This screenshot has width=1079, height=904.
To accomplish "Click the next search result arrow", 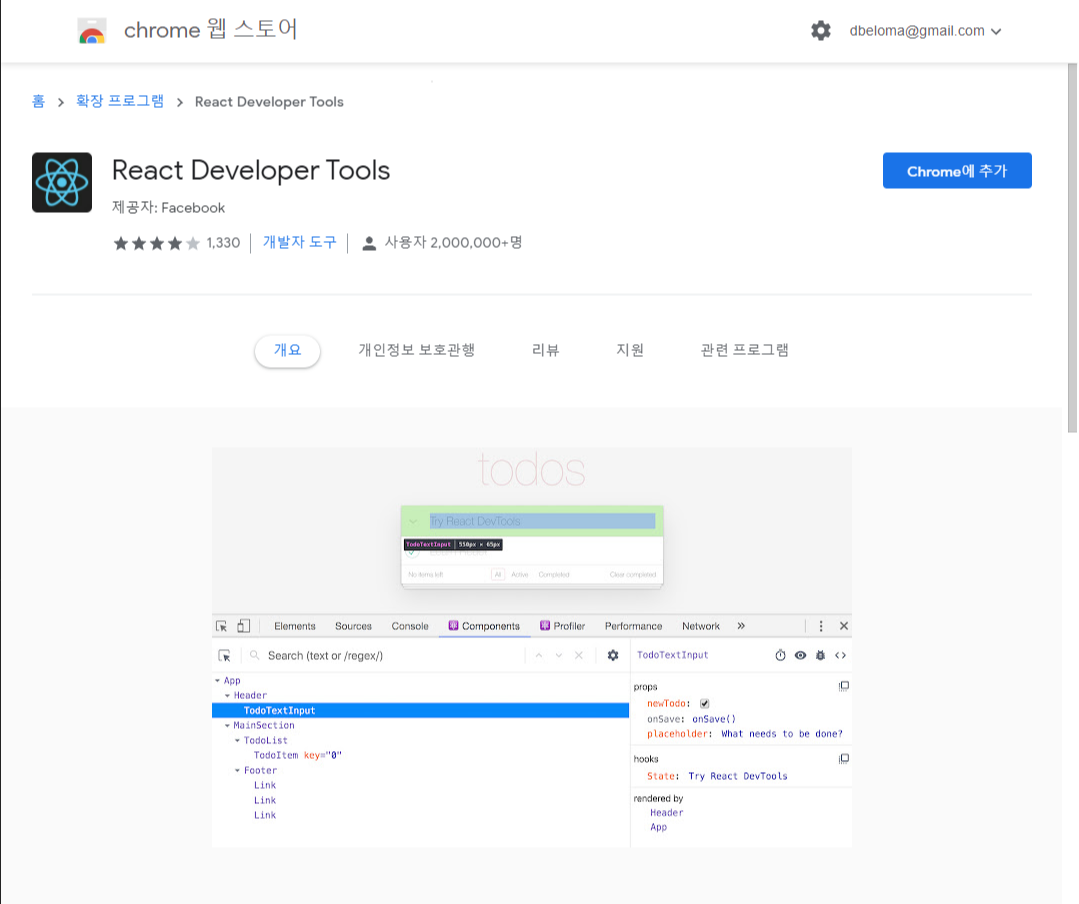I will point(559,656).
